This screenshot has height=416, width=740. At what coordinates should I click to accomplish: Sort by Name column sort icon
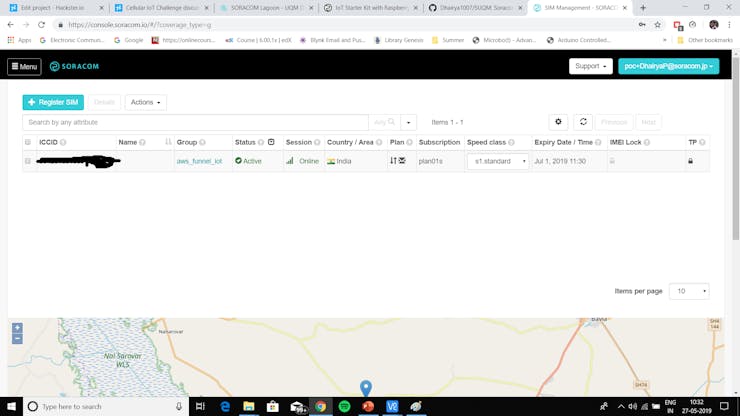pyautogui.click(x=168, y=142)
